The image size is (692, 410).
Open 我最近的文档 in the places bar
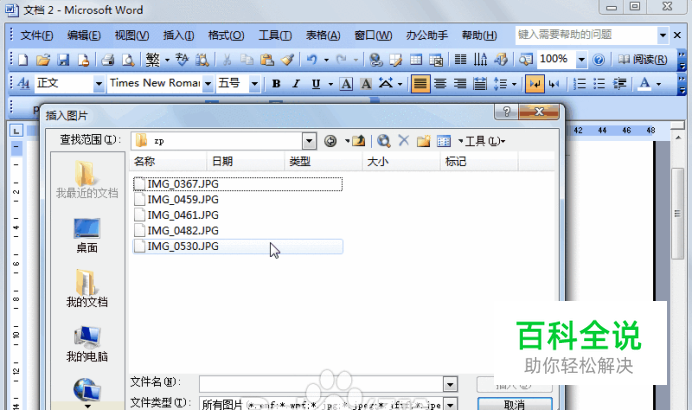[x=87, y=179]
